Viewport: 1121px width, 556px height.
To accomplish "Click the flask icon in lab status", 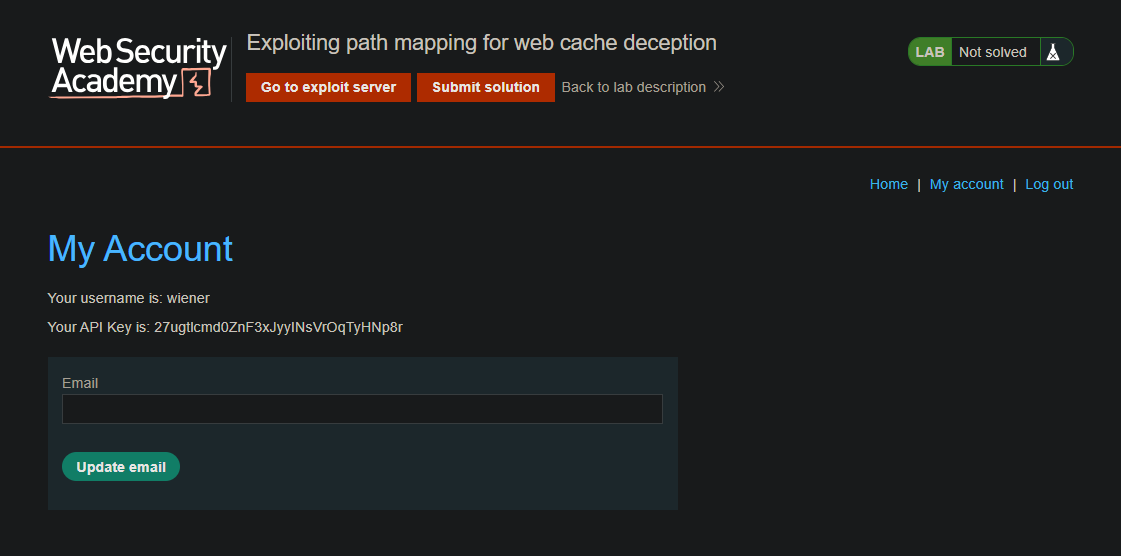I will [1052, 51].
